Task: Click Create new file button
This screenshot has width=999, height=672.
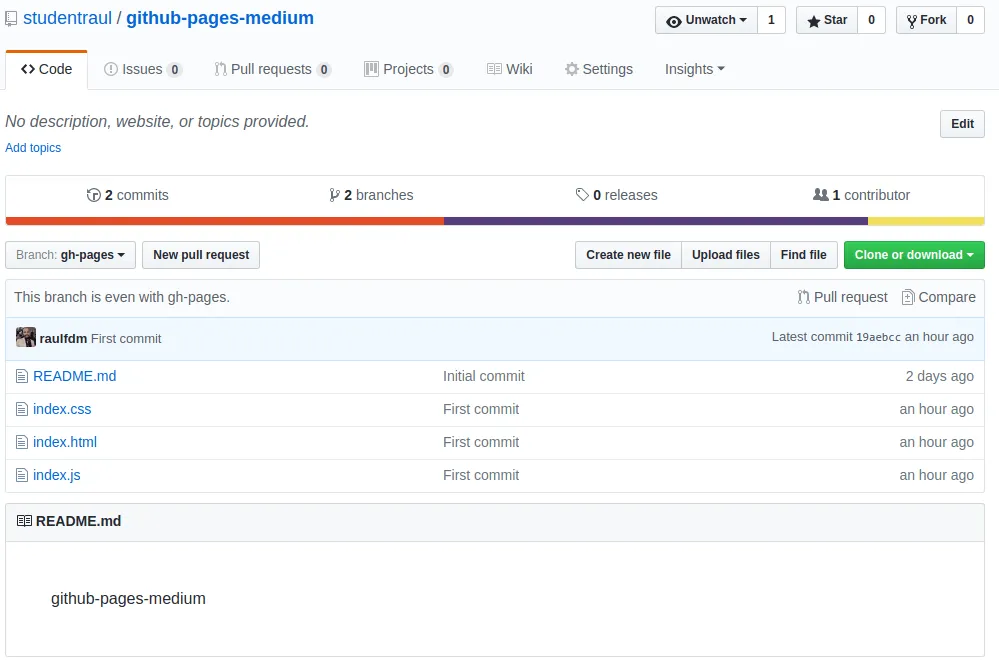Action: coord(628,255)
